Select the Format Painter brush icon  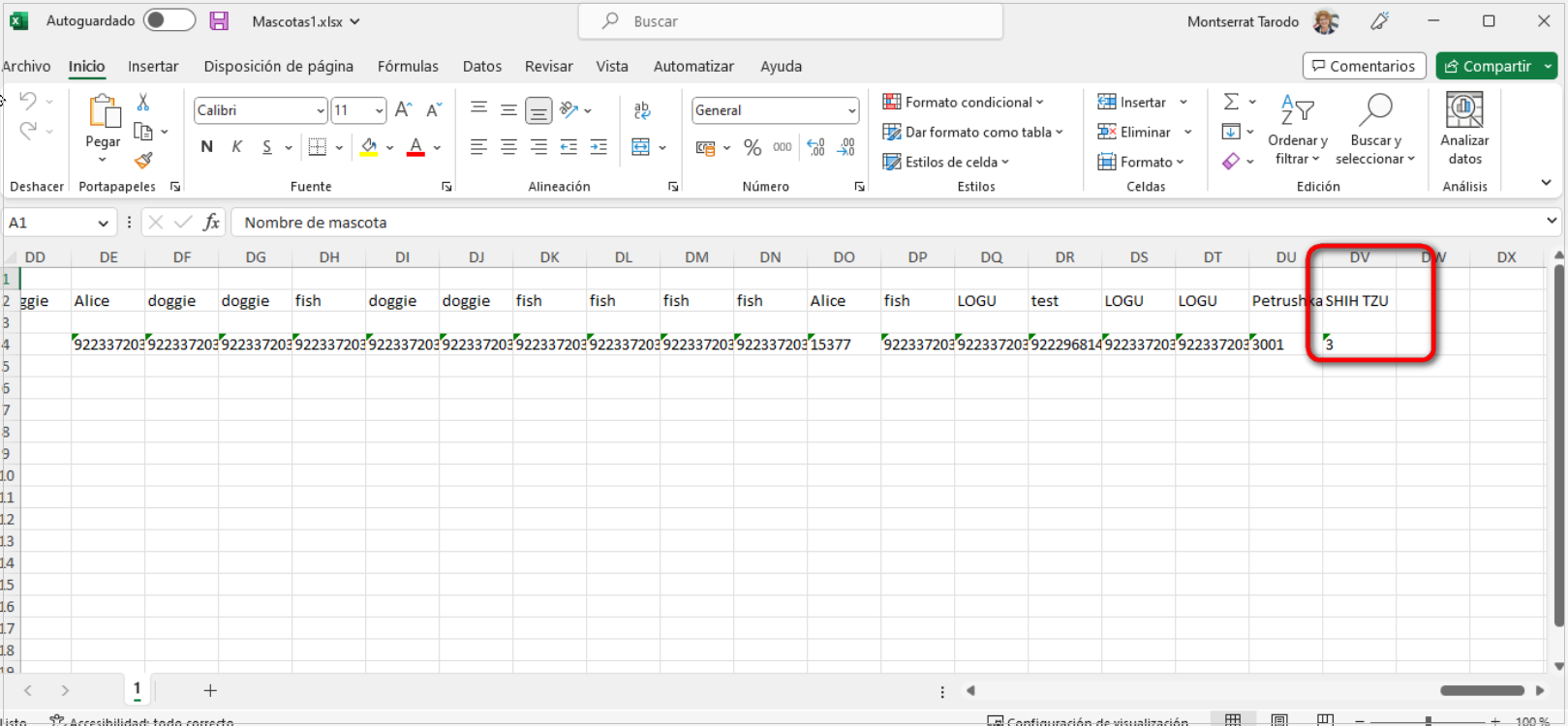[143, 160]
